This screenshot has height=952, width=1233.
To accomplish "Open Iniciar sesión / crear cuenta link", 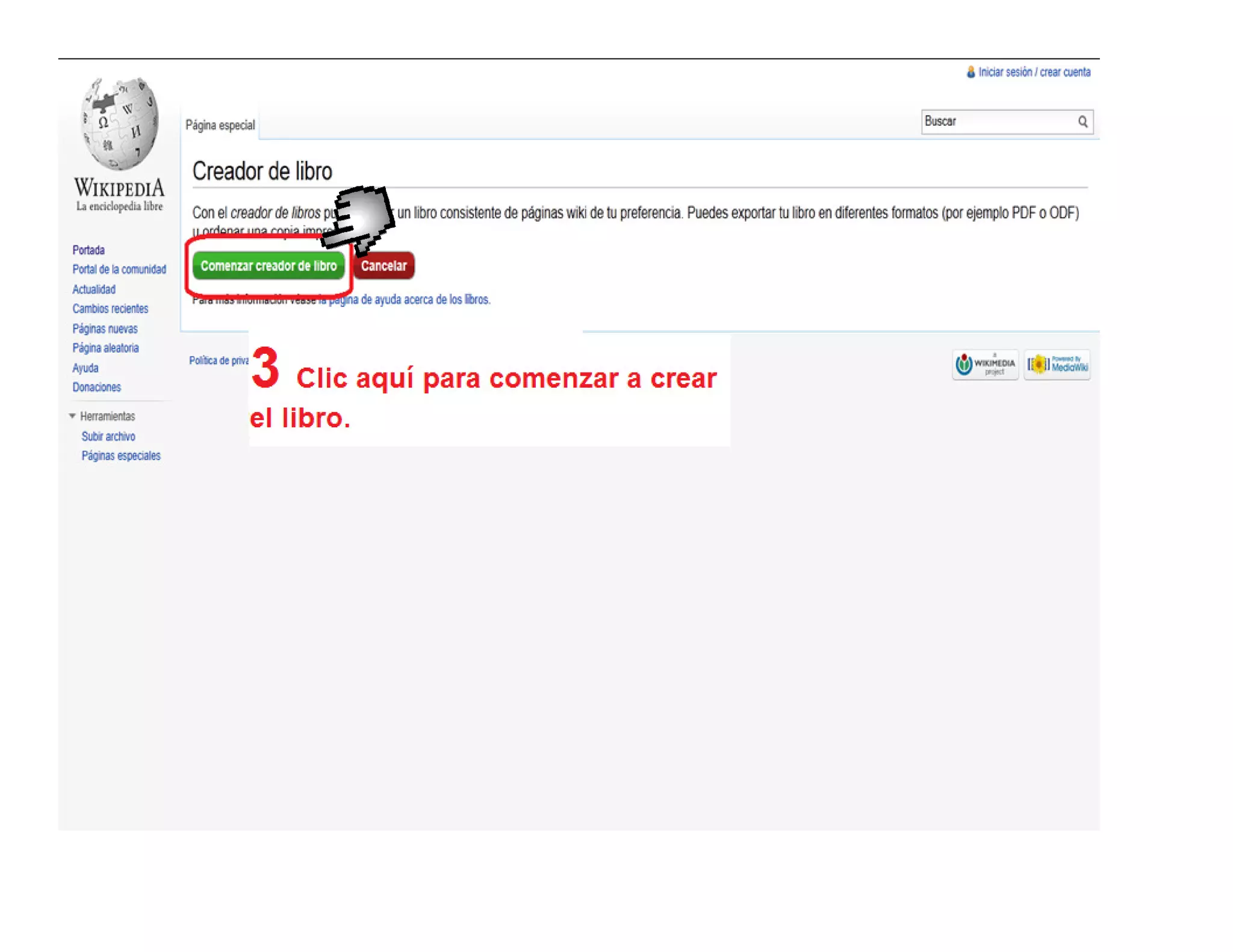I will click(1034, 72).
